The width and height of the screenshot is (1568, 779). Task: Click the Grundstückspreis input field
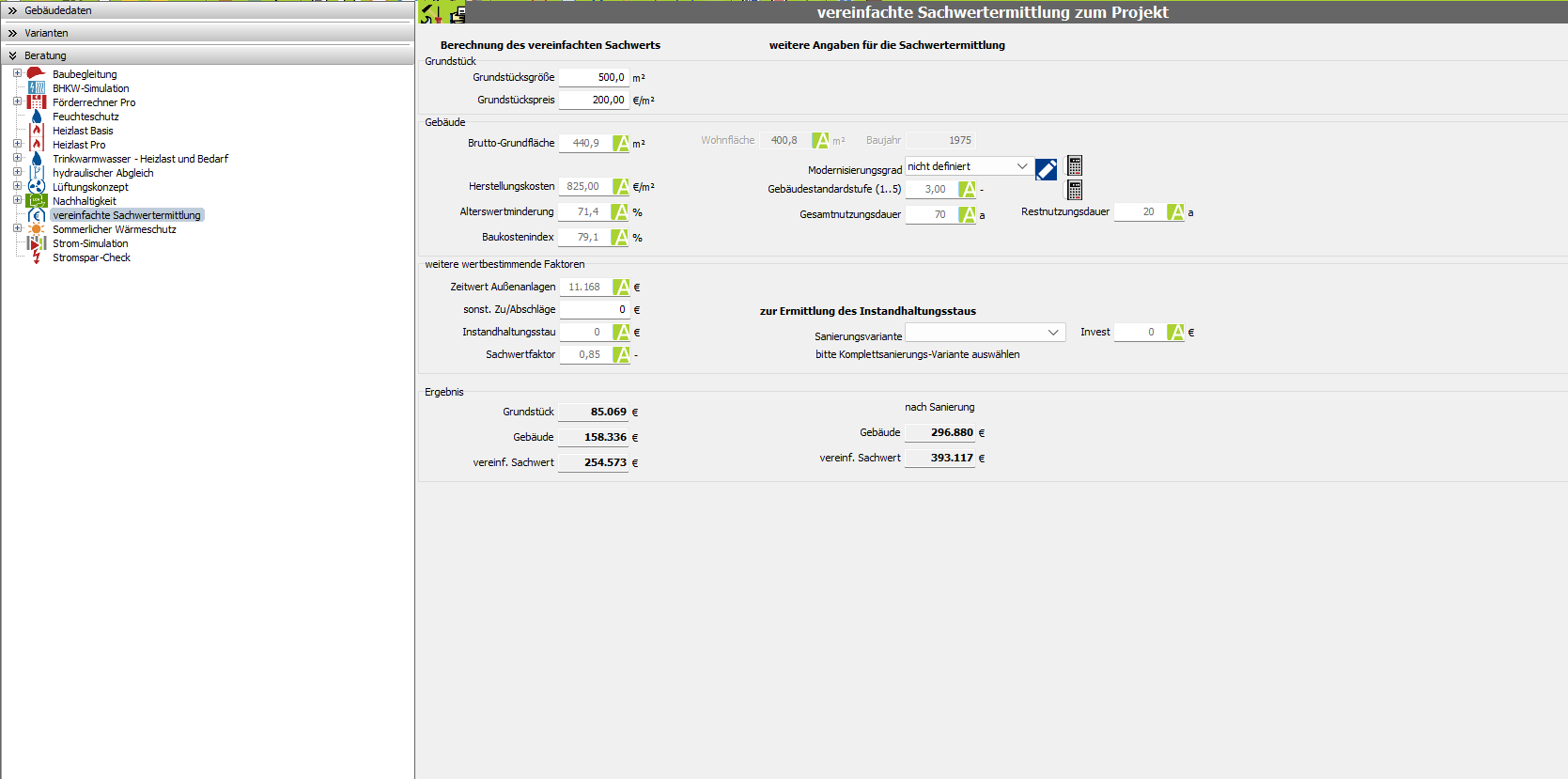point(594,100)
